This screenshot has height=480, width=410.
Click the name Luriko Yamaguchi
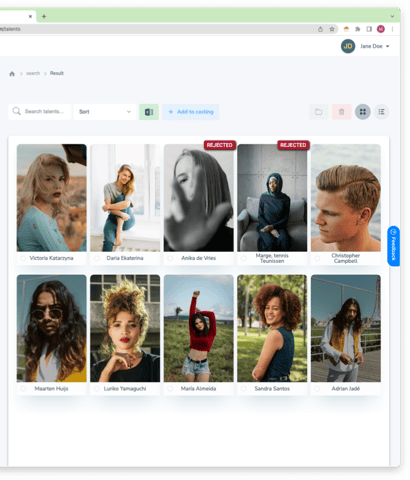125,389
